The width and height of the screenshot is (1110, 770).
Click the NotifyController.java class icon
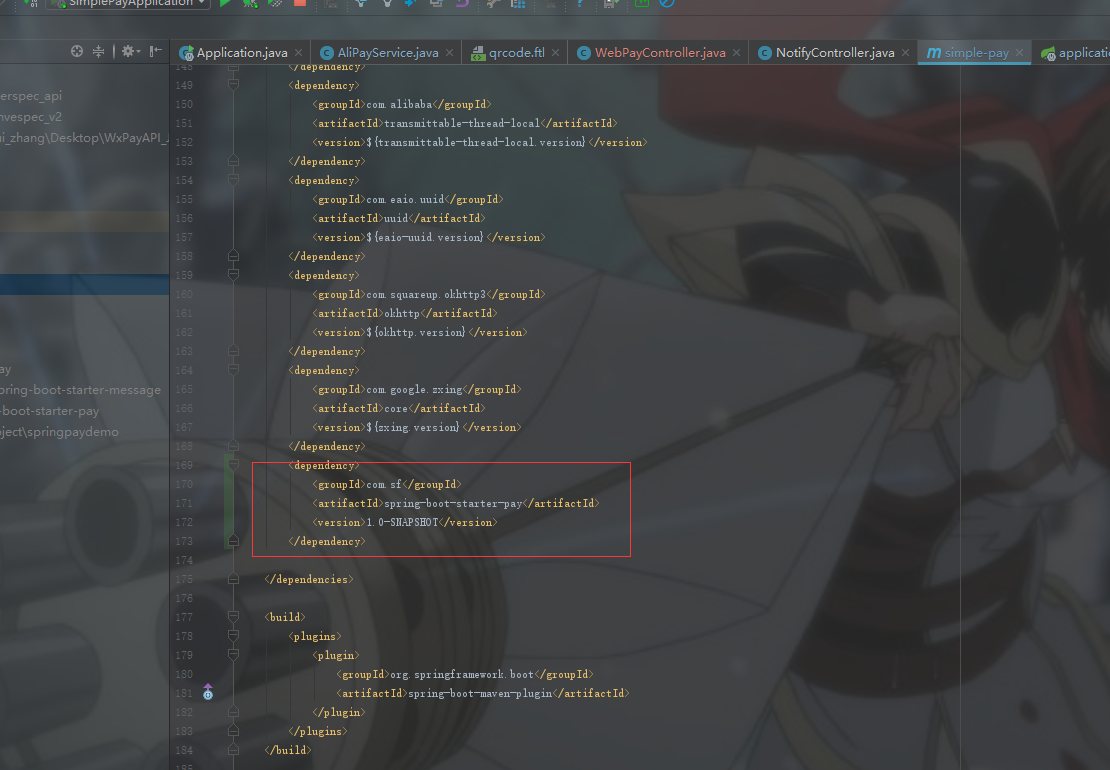coord(765,53)
